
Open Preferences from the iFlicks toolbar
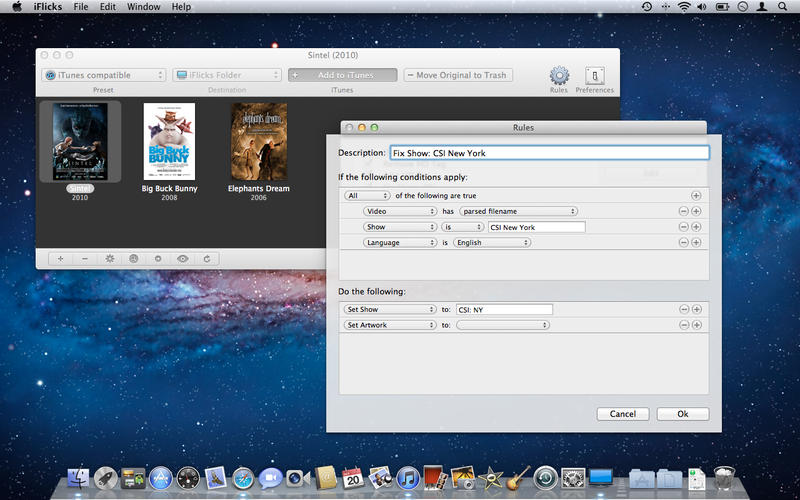point(594,76)
